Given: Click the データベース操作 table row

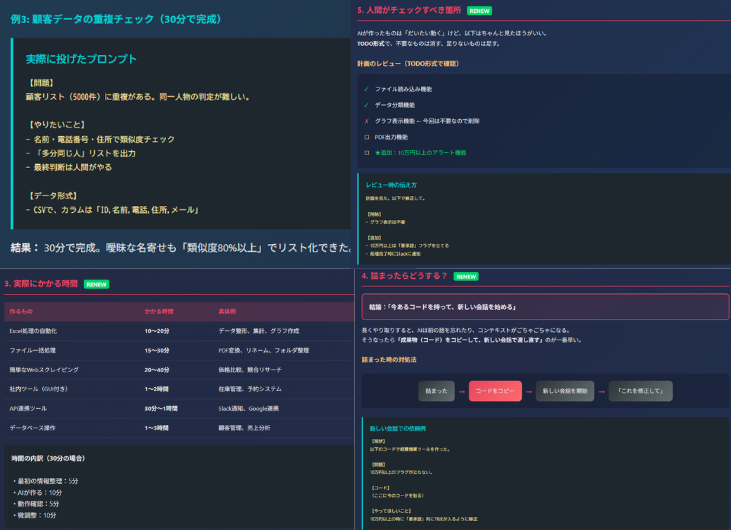Looking at the screenshot, I should [x=179, y=427].
